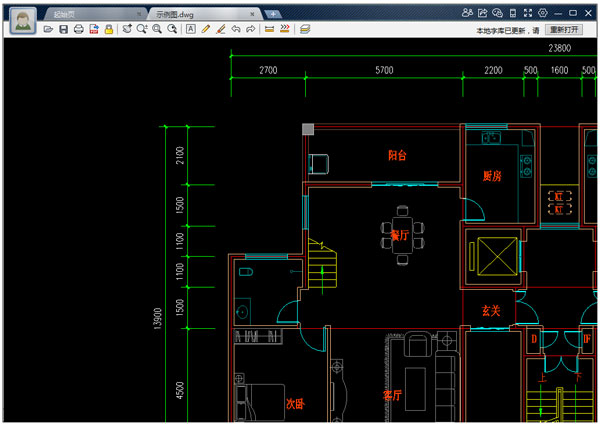This screenshot has width=600, height=425.
Task: Click the 客厅 living room label
Action: click(x=393, y=395)
